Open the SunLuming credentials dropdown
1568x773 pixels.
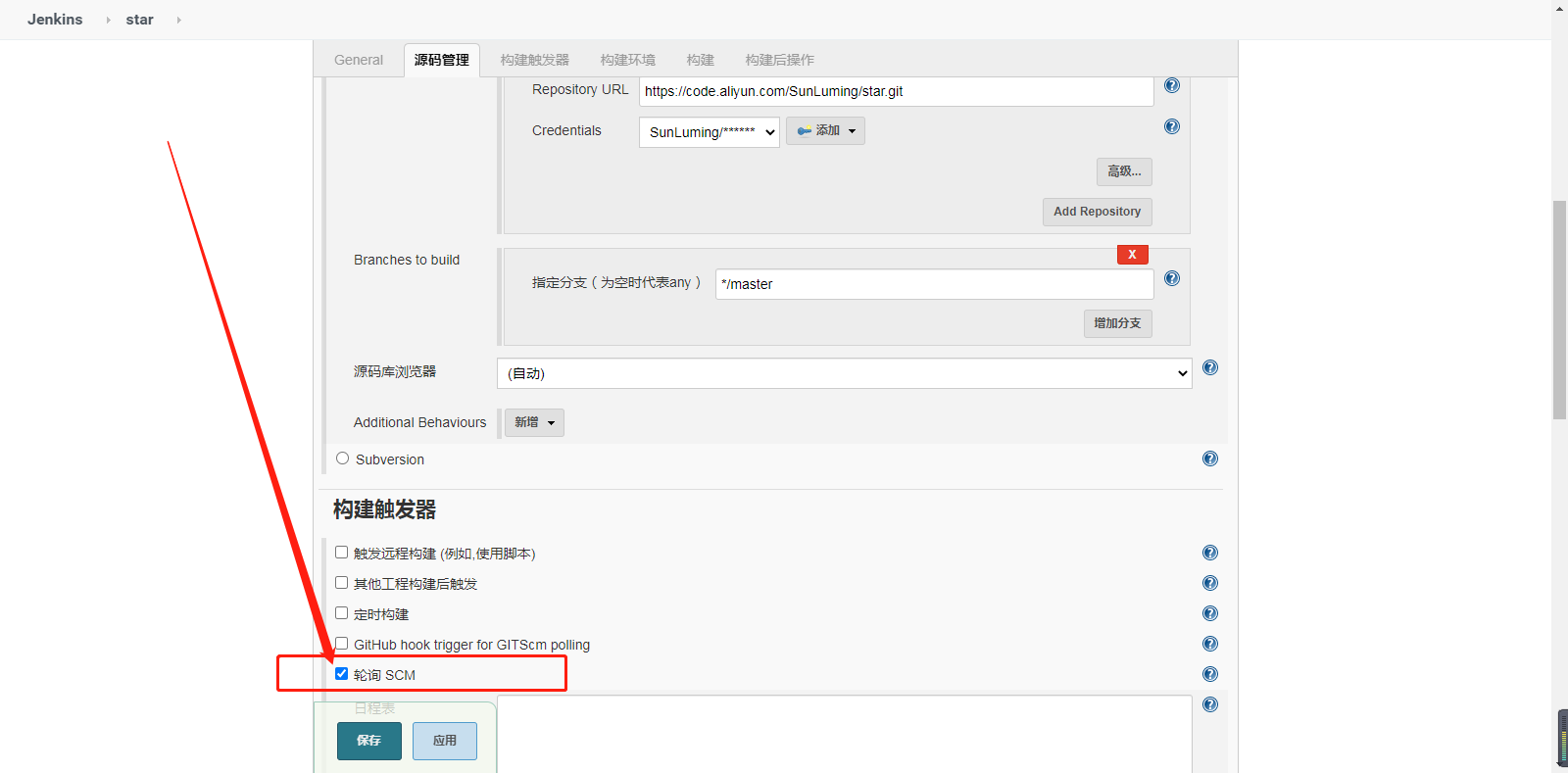coord(710,132)
